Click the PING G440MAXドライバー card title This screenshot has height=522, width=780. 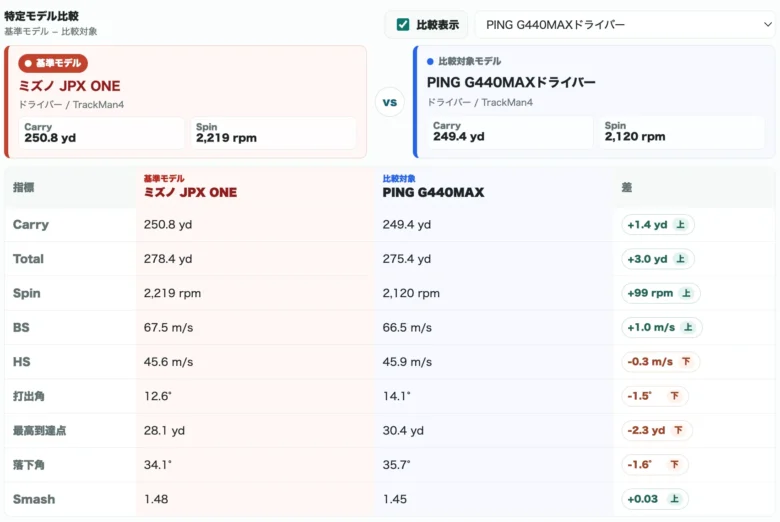point(511,83)
